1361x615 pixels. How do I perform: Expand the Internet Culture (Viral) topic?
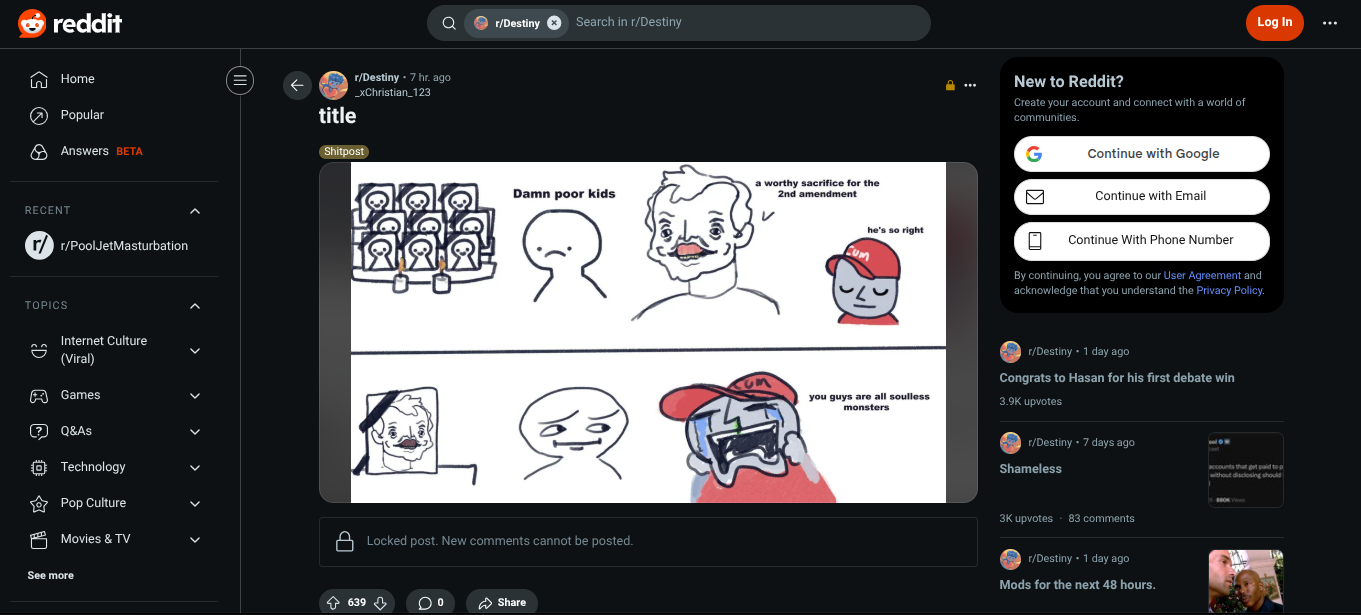195,351
